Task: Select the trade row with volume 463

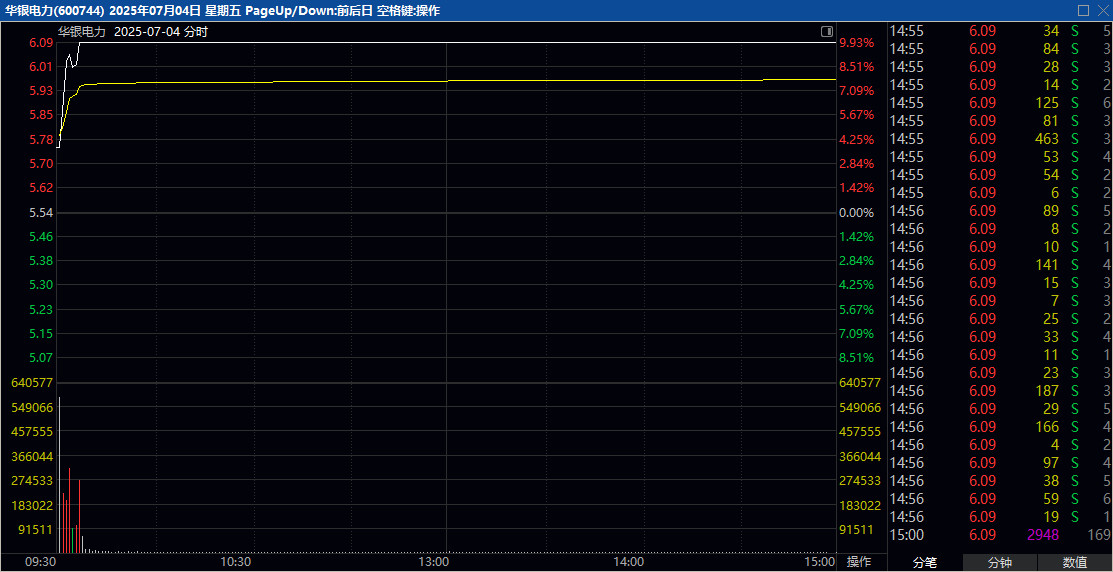Action: (x=1000, y=139)
